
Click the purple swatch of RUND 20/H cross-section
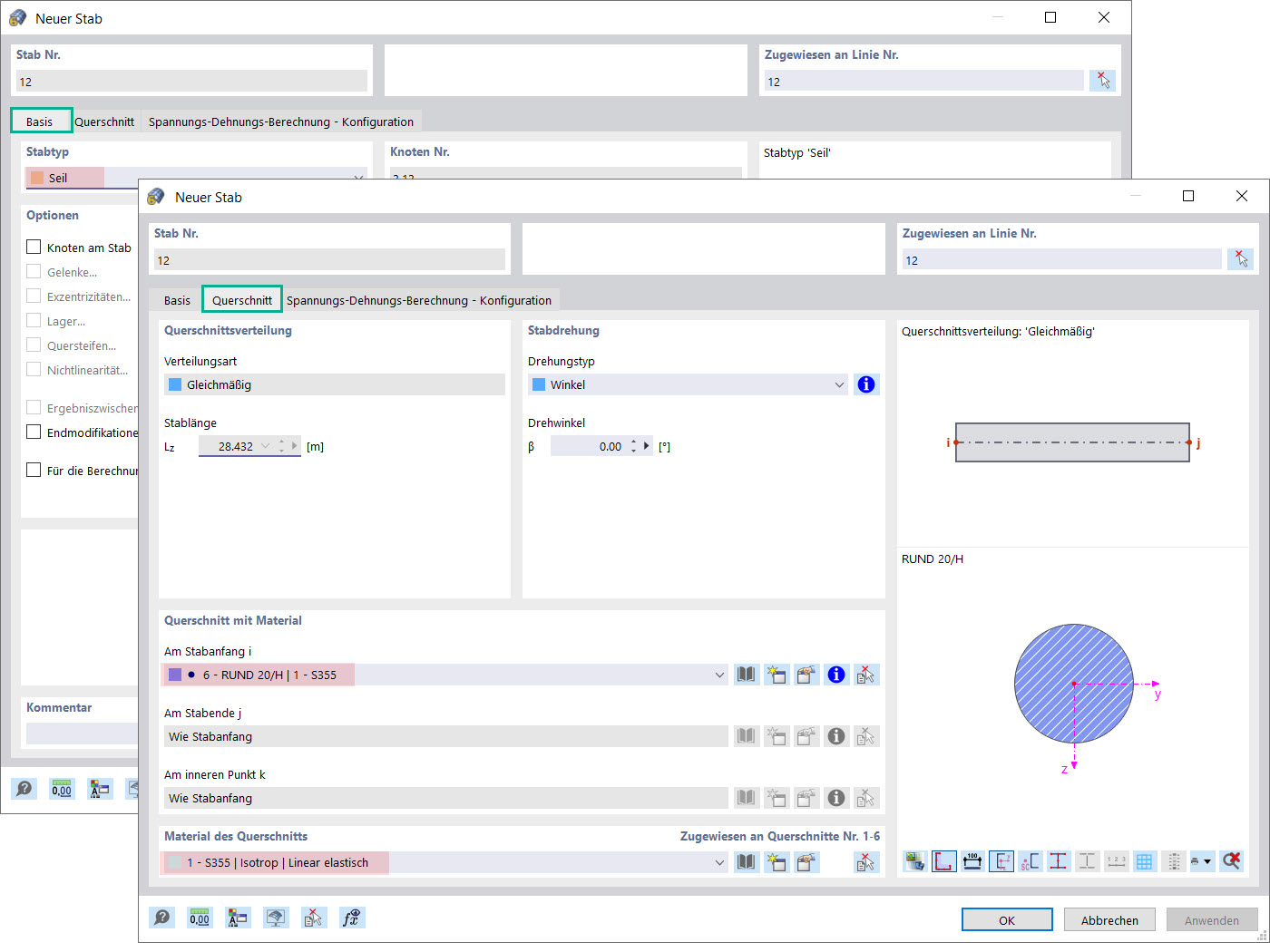click(x=175, y=675)
